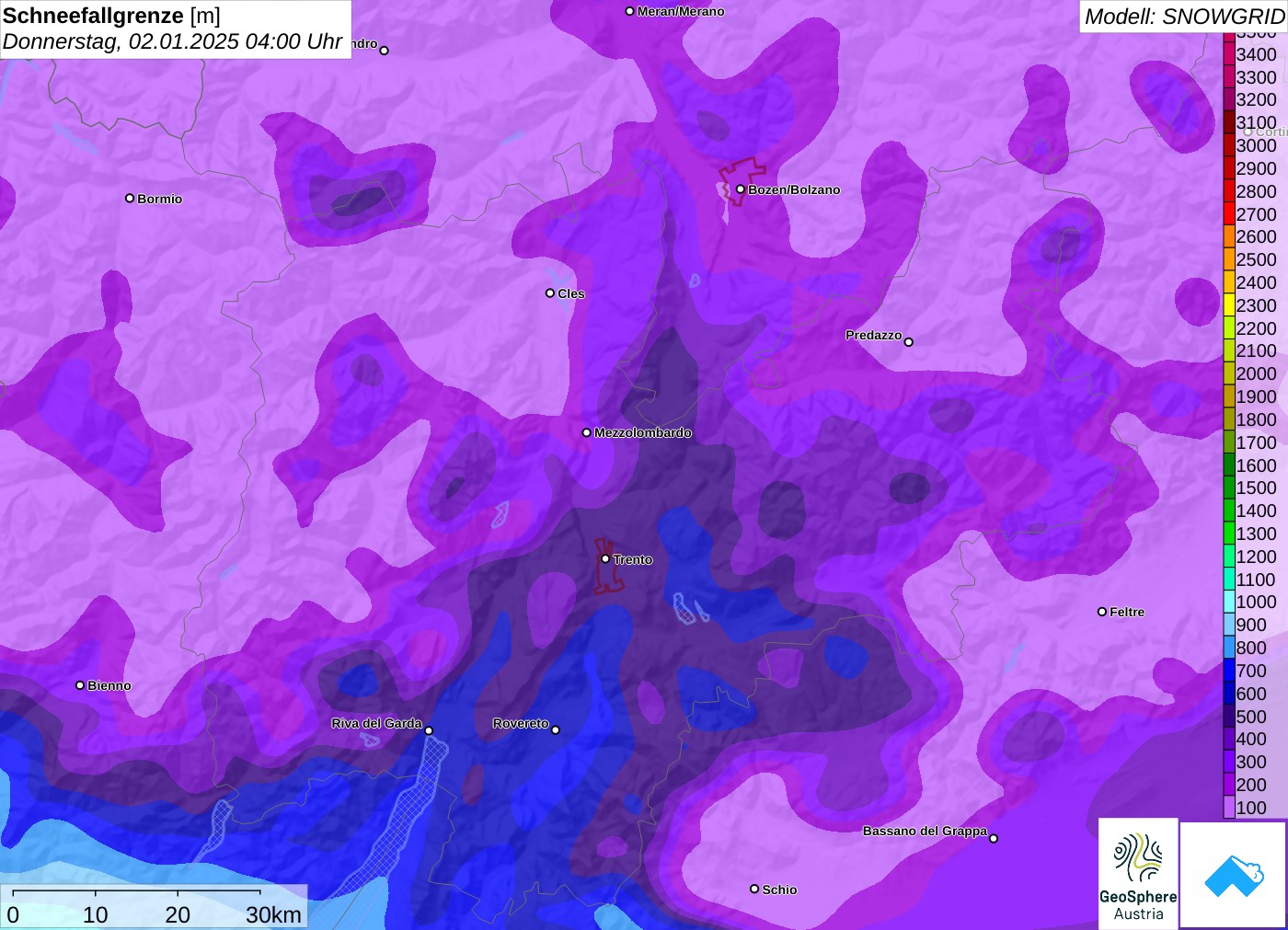Pick the legend color swatch for 700
The image size is (1288, 930).
(1229, 671)
